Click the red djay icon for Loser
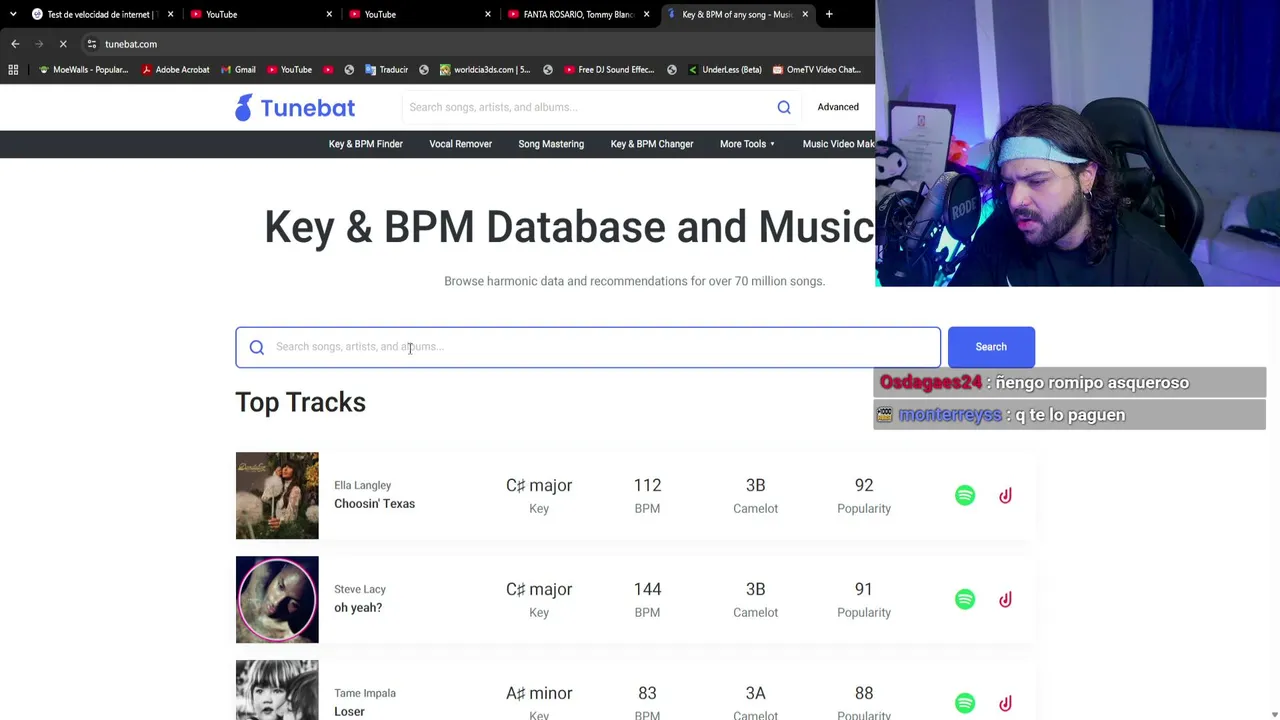The image size is (1280, 720). click(1005, 704)
